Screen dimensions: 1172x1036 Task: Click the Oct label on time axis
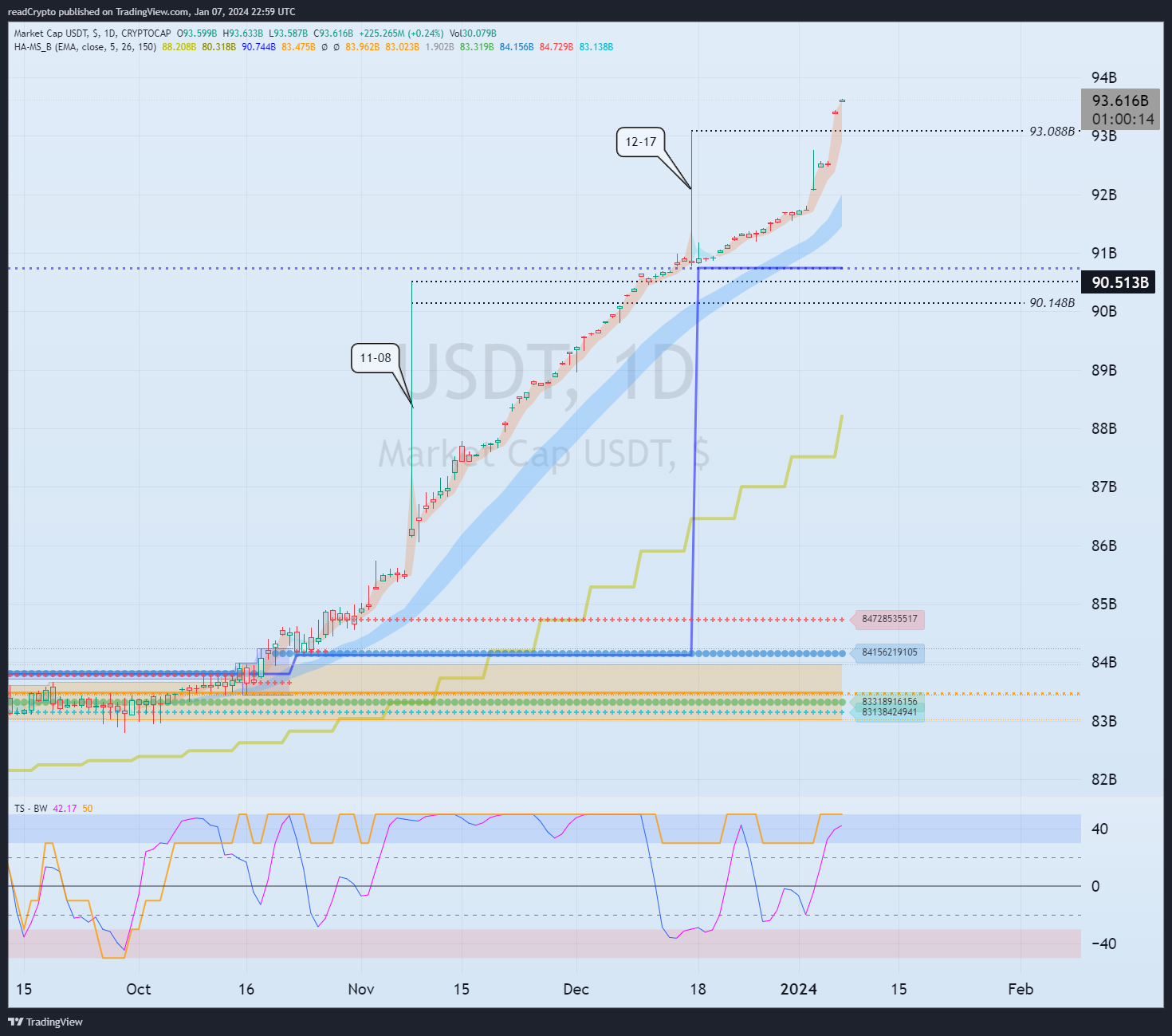click(x=139, y=989)
